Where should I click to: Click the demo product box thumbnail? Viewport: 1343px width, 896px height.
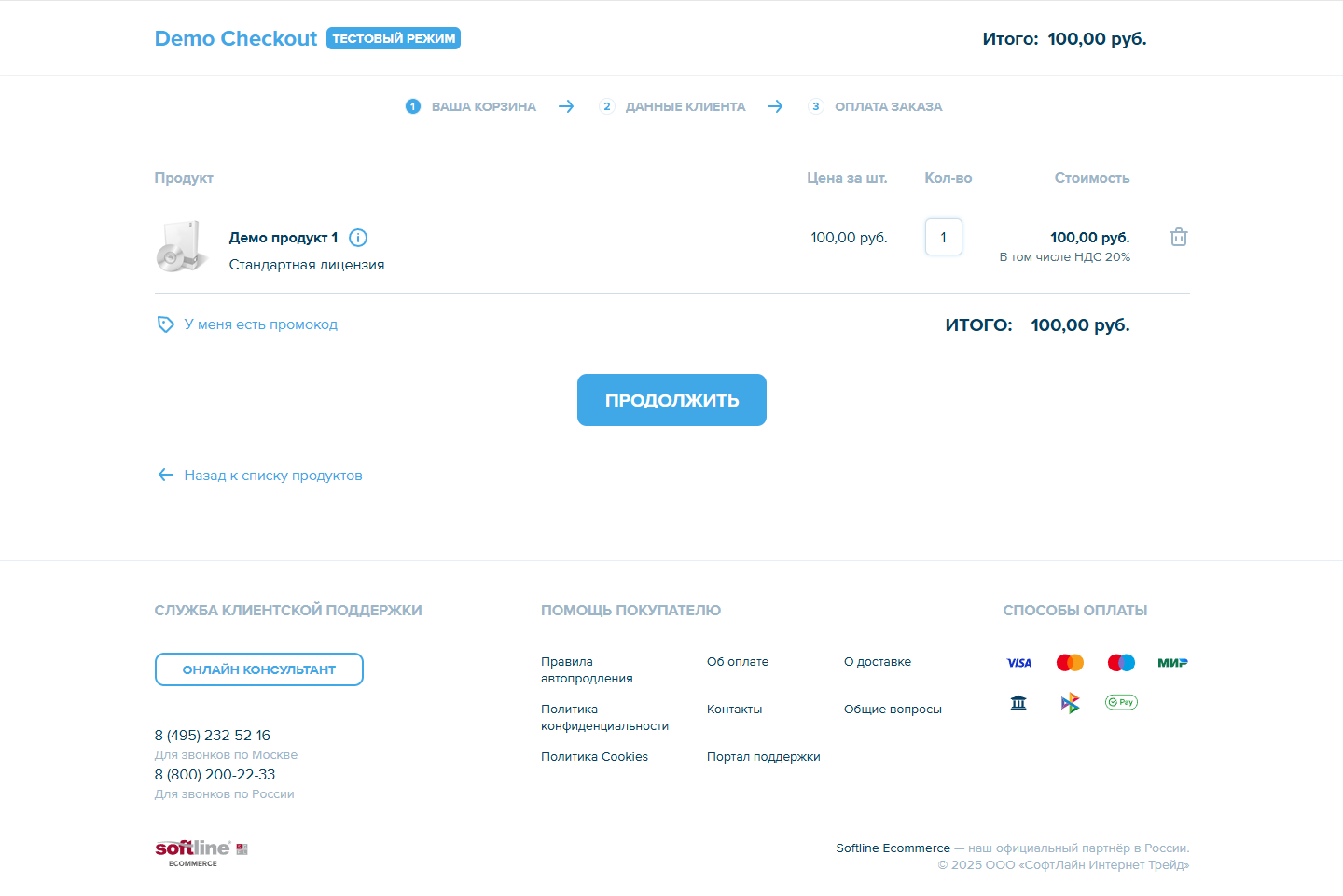pos(181,247)
